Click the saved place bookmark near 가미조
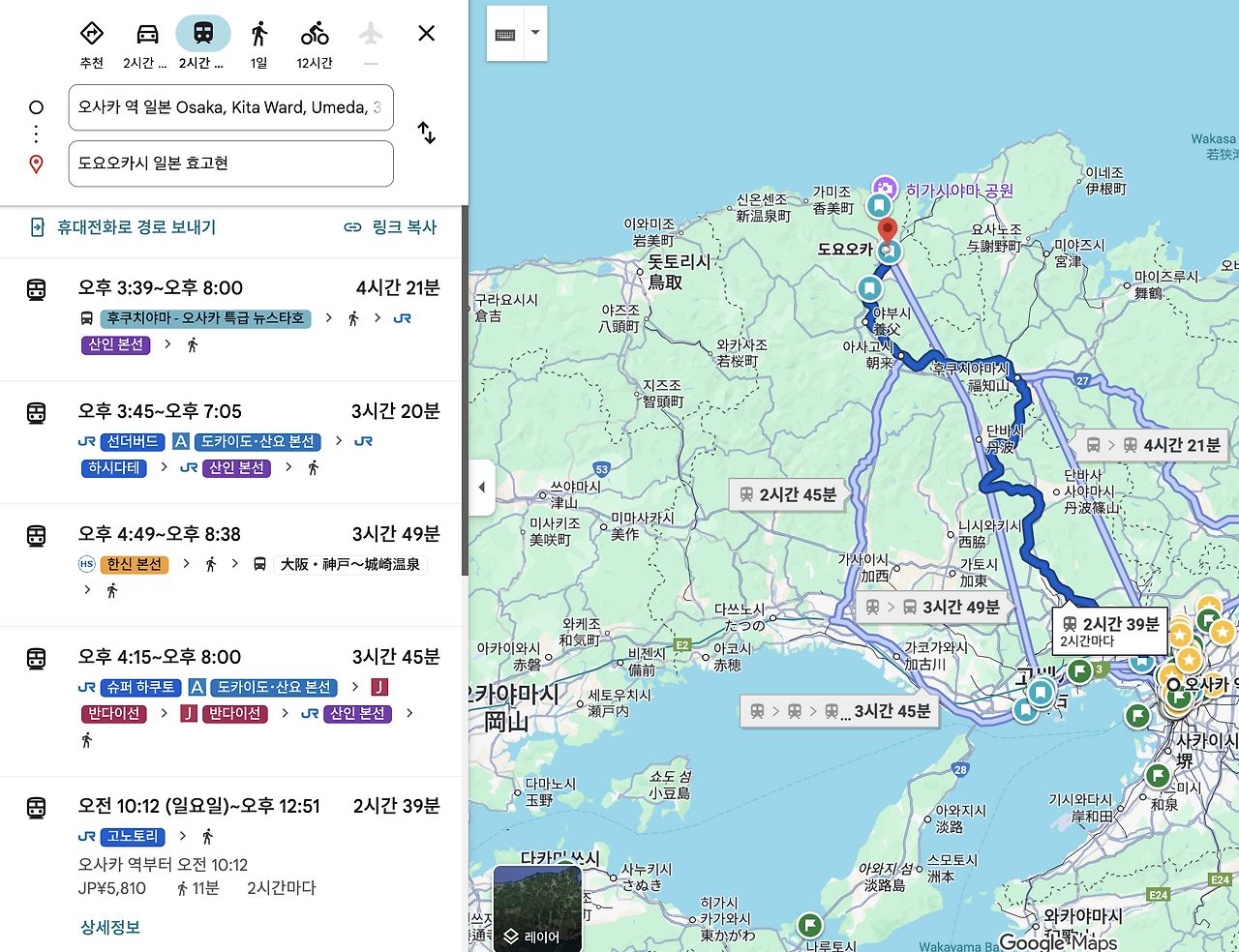 pos(879,206)
